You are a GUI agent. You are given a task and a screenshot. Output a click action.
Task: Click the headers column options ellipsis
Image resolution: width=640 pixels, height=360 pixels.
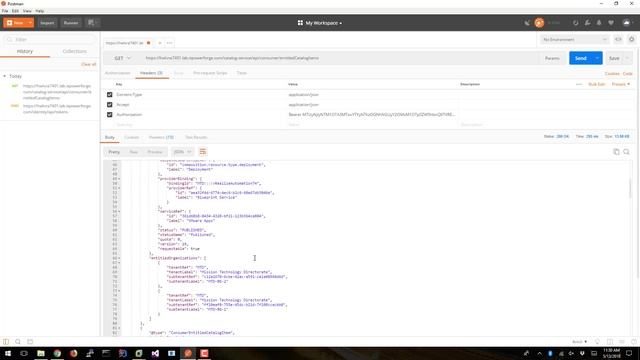(x=578, y=84)
